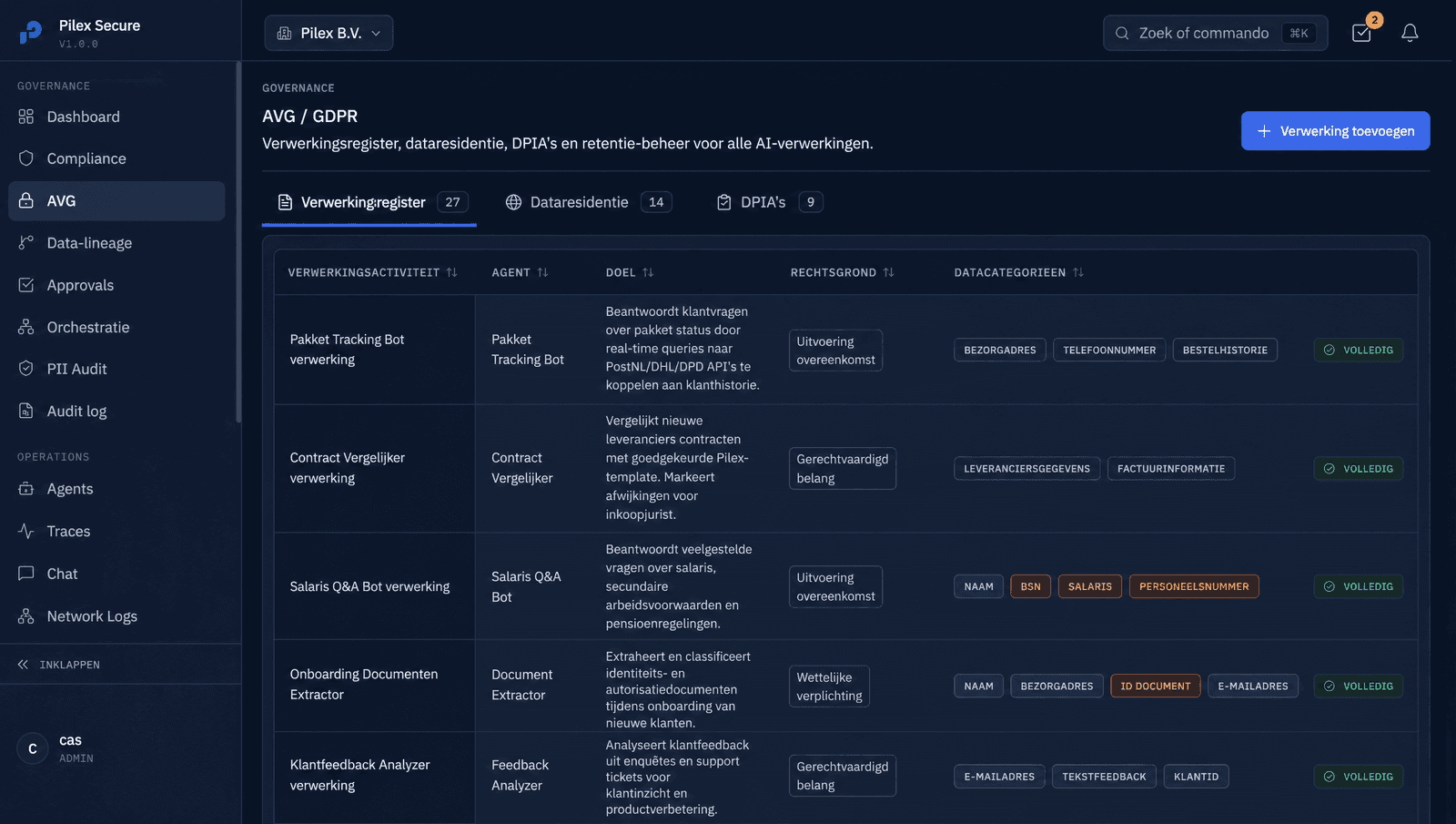Select AVG in the sidebar
The image size is (1456, 824).
pyautogui.click(x=116, y=200)
